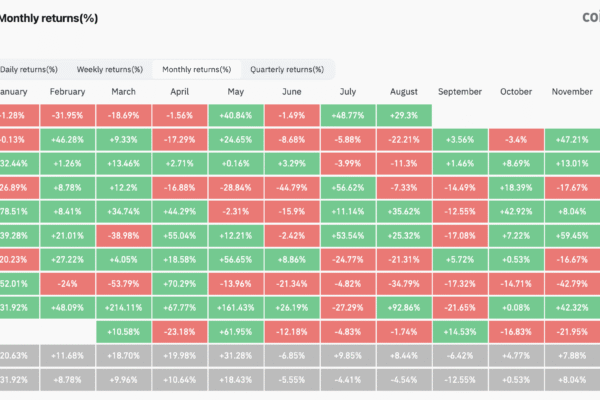
Task: Click the gray -12.55% September median cell
Action: coord(461,379)
